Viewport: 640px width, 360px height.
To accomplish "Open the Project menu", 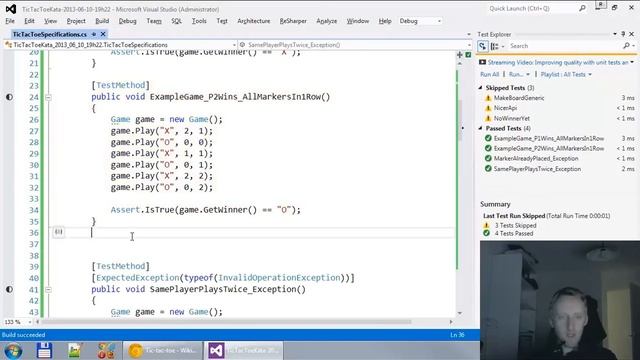I will (x=76, y=21).
